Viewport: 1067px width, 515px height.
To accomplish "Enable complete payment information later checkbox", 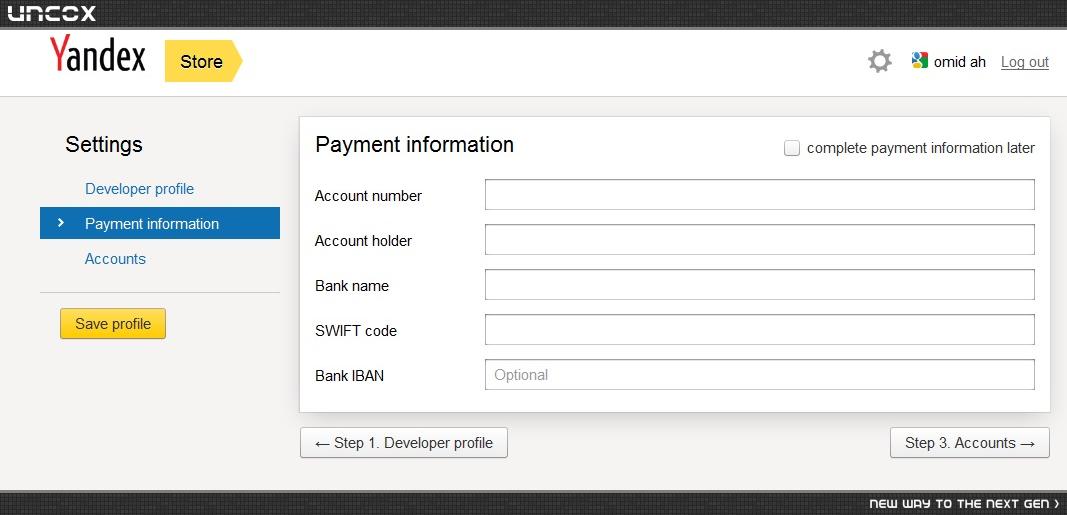I will point(791,148).
